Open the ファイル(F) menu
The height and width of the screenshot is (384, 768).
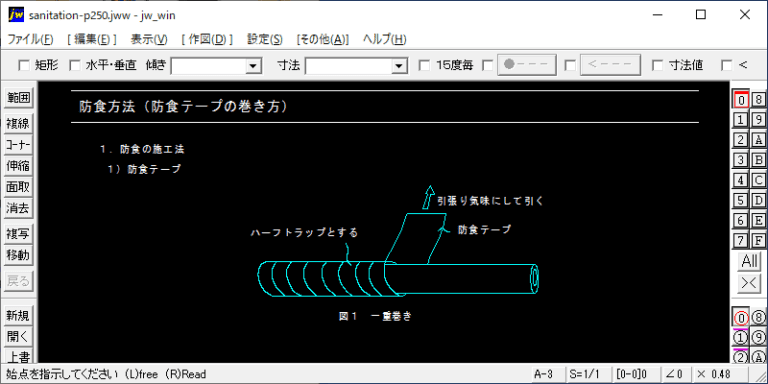(30, 40)
